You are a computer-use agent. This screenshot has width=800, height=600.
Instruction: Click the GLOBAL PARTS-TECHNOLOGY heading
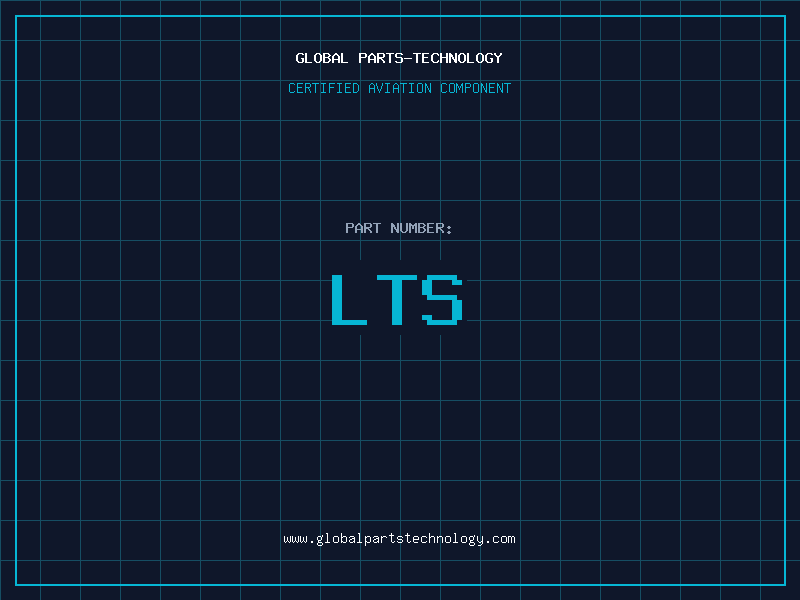tap(399, 58)
